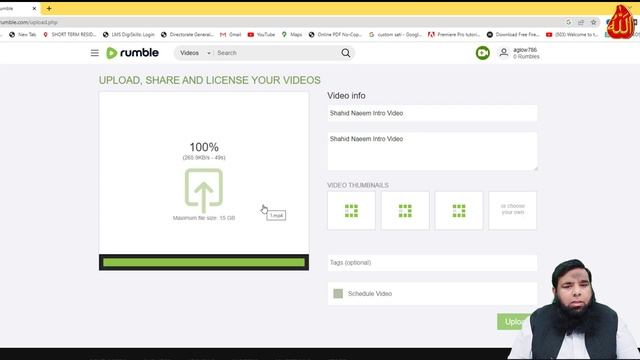Close the current browser tab
This screenshot has width=640, height=360.
tap(34, 8)
